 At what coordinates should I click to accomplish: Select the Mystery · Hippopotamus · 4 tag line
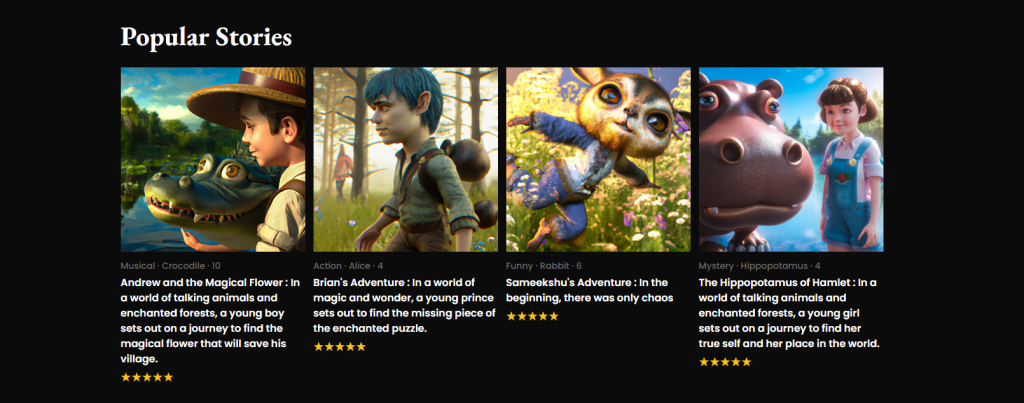[x=760, y=266]
